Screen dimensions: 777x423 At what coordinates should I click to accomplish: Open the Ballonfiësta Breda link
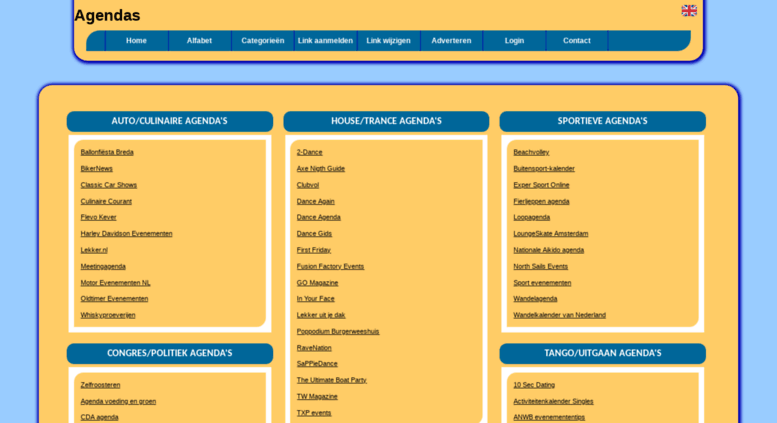[x=107, y=152]
